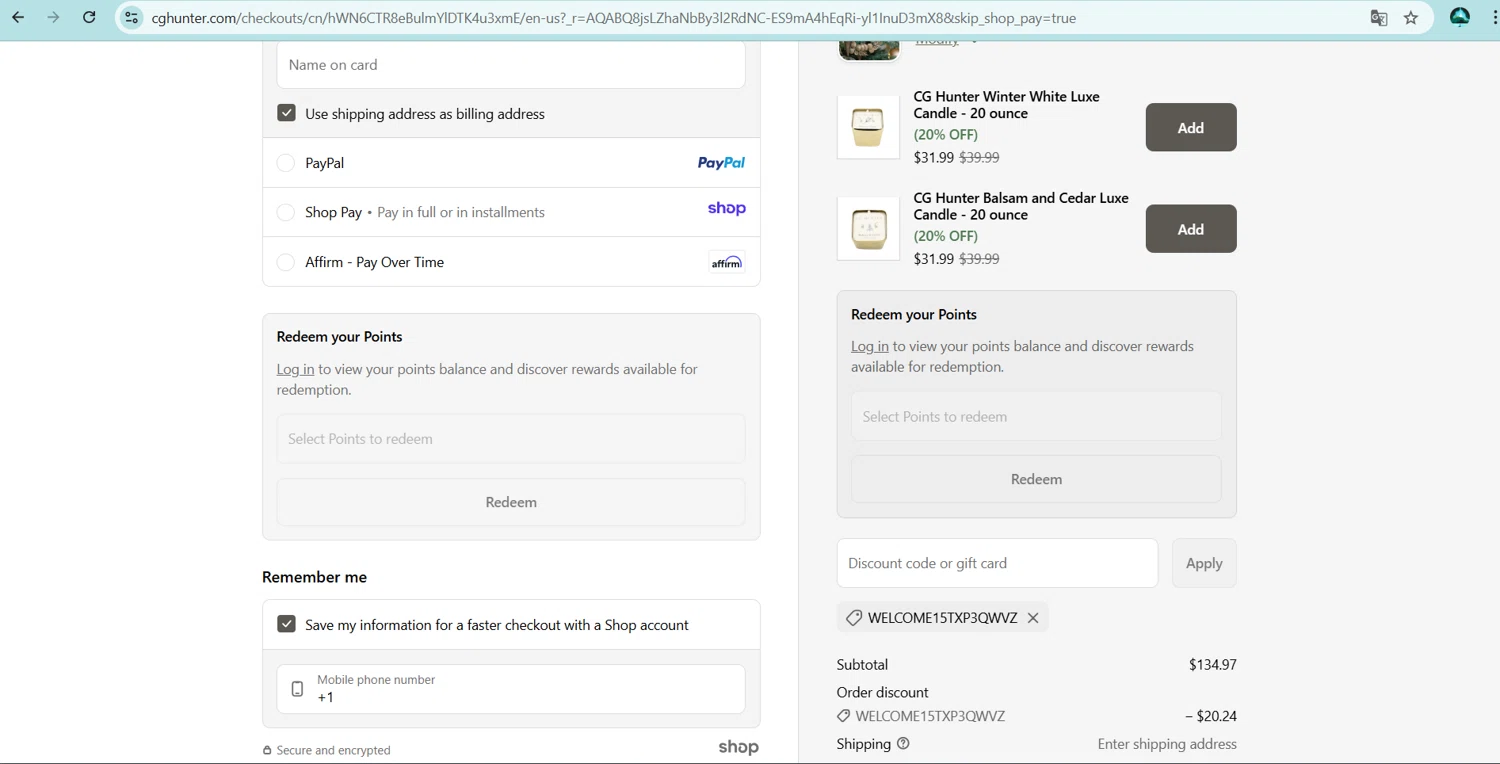
Task: Uncheck Use shipping address as billing address
Action: pyautogui.click(x=287, y=113)
